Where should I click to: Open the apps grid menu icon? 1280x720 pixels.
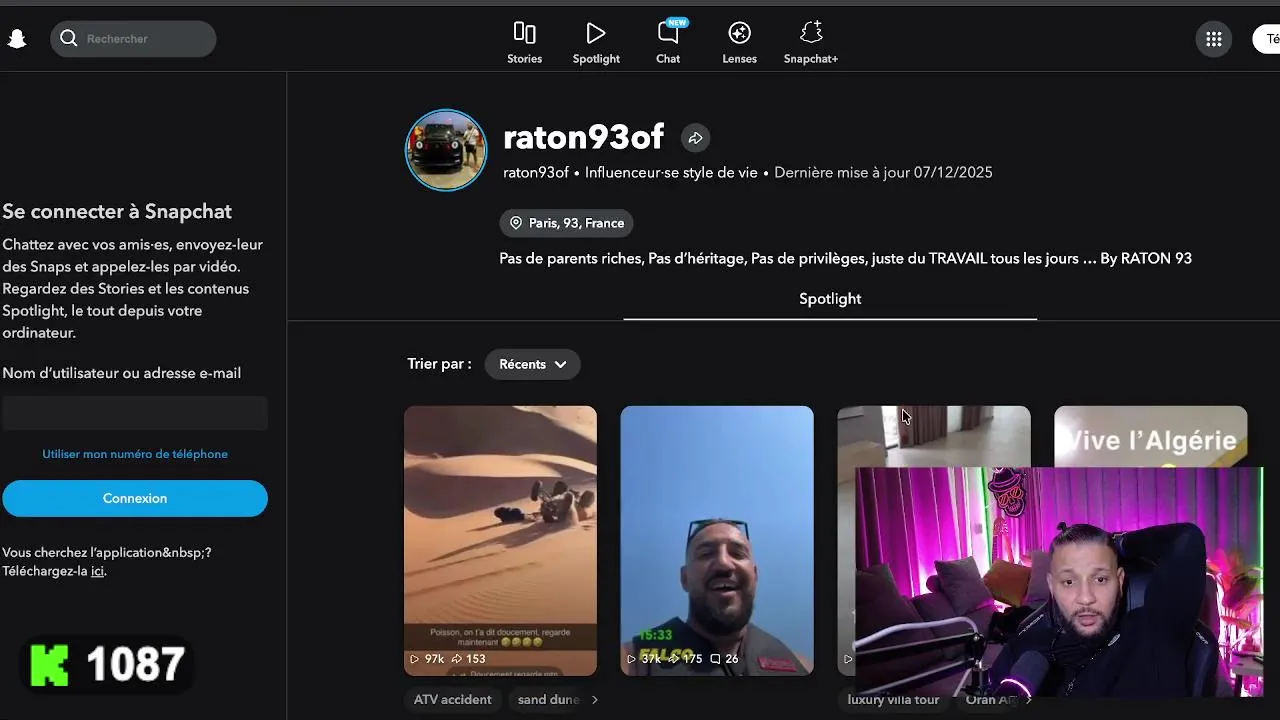[1213, 39]
